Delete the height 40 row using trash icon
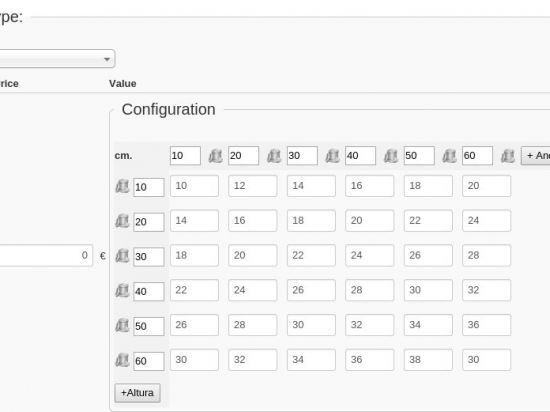This screenshot has height=412, width=550. pyautogui.click(x=122, y=291)
